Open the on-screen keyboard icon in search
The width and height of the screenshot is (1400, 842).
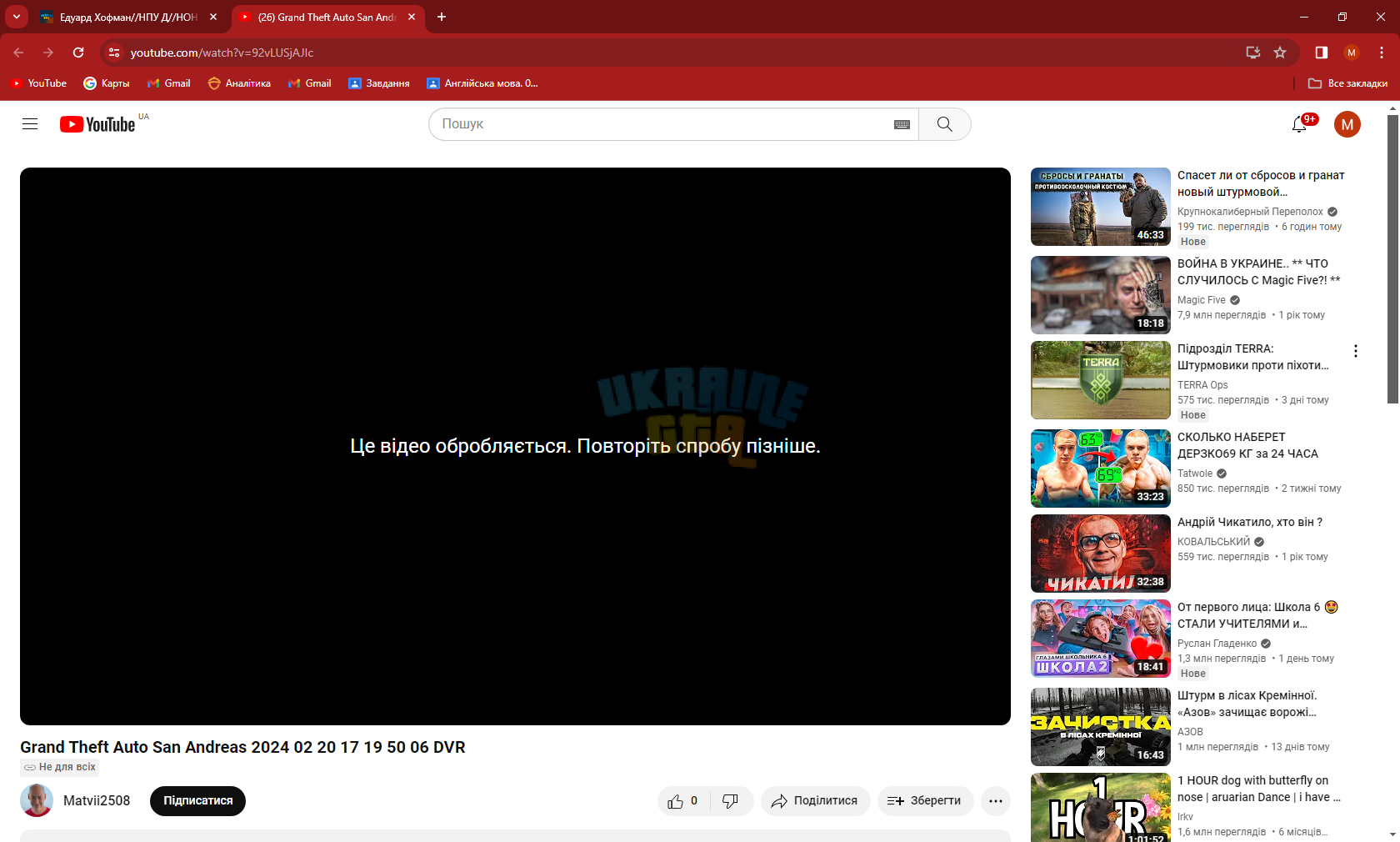(902, 124)
